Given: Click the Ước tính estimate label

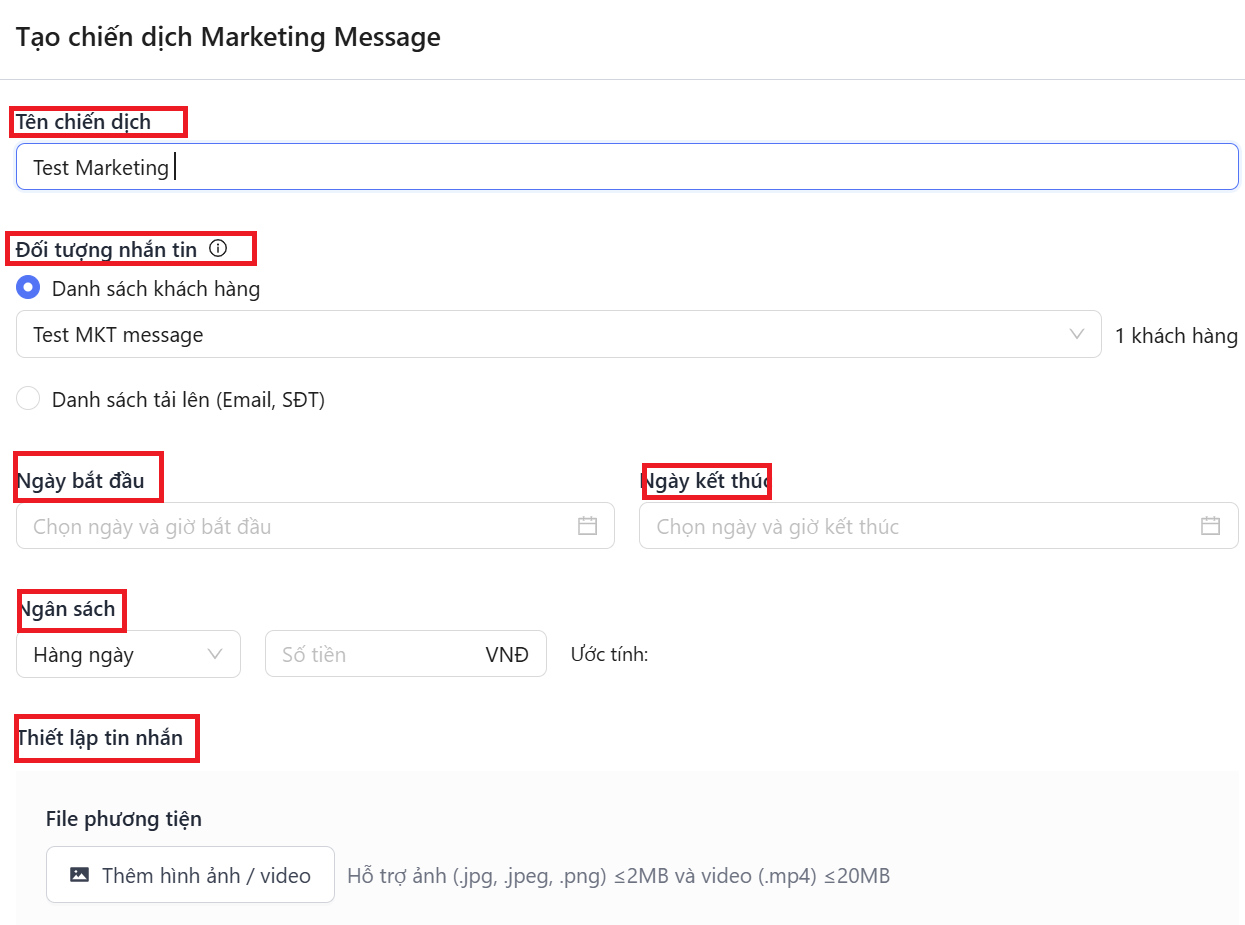Looking at the screenshot, I should (609, 655).
